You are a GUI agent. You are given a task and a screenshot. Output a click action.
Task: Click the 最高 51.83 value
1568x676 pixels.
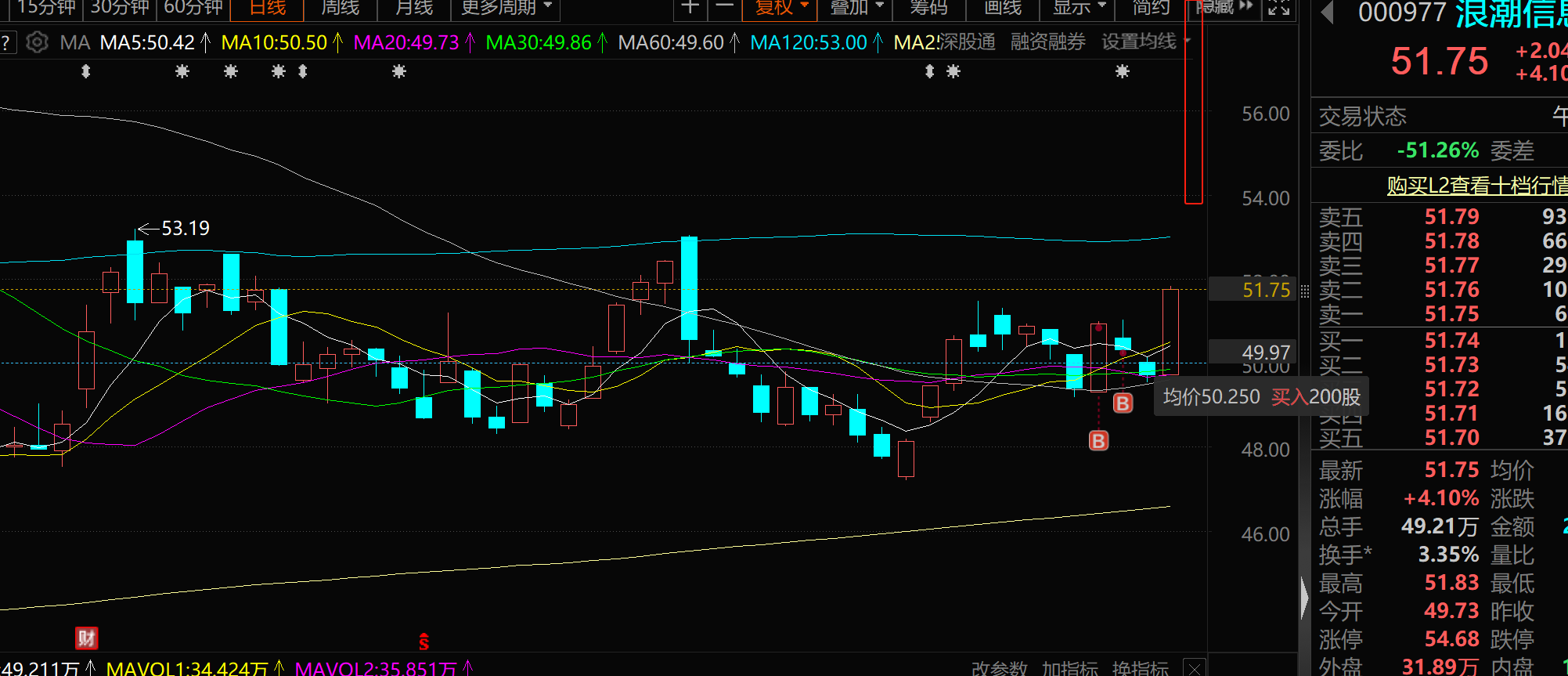pyautogui.click(x=1451, y=583)
